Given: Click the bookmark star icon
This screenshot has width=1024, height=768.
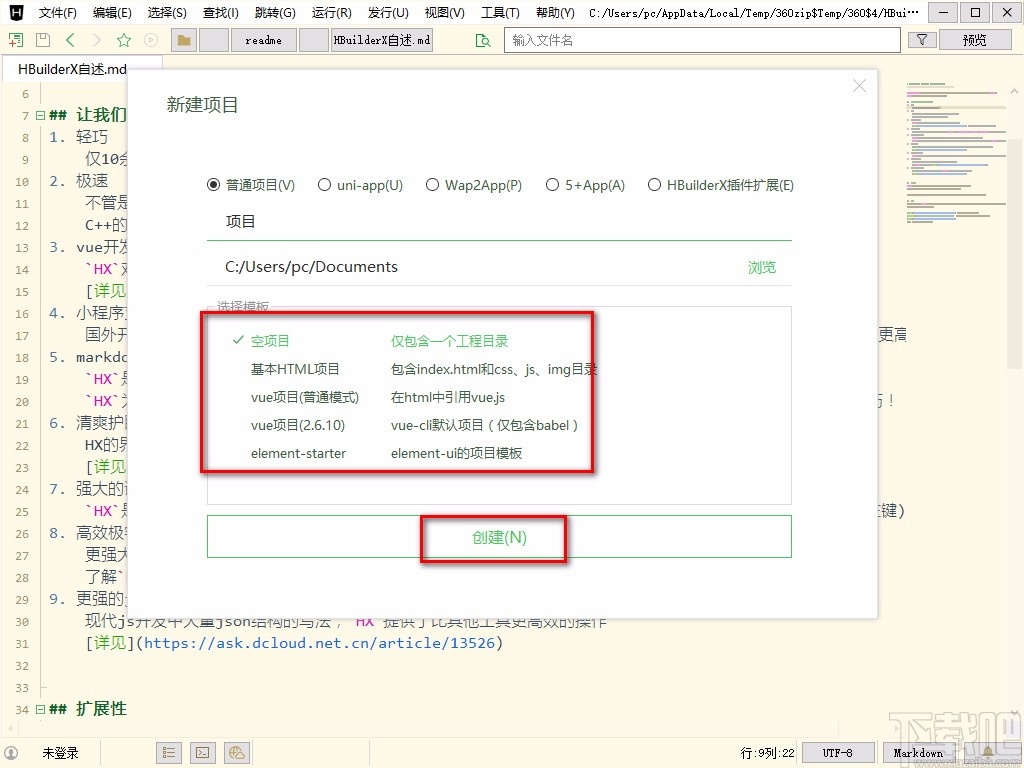Looking at the screenshot, I should pos(123,40).
